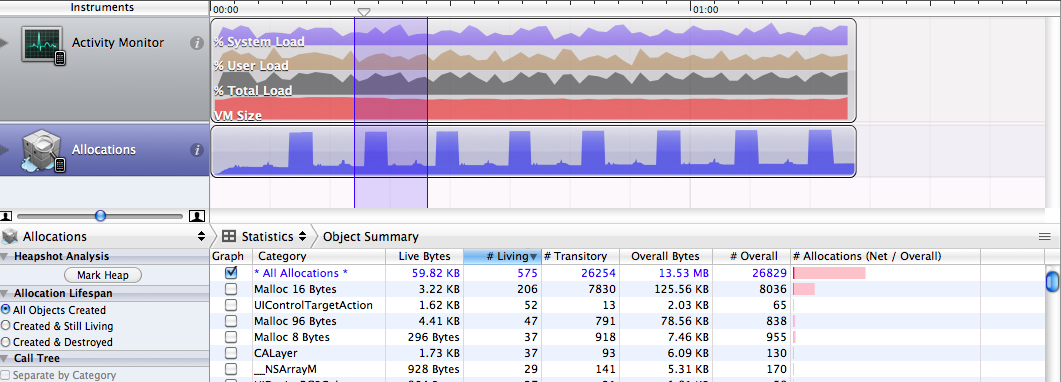Reverse sort on the # Living column
The image size is (1061, 382).
(502, 256)
